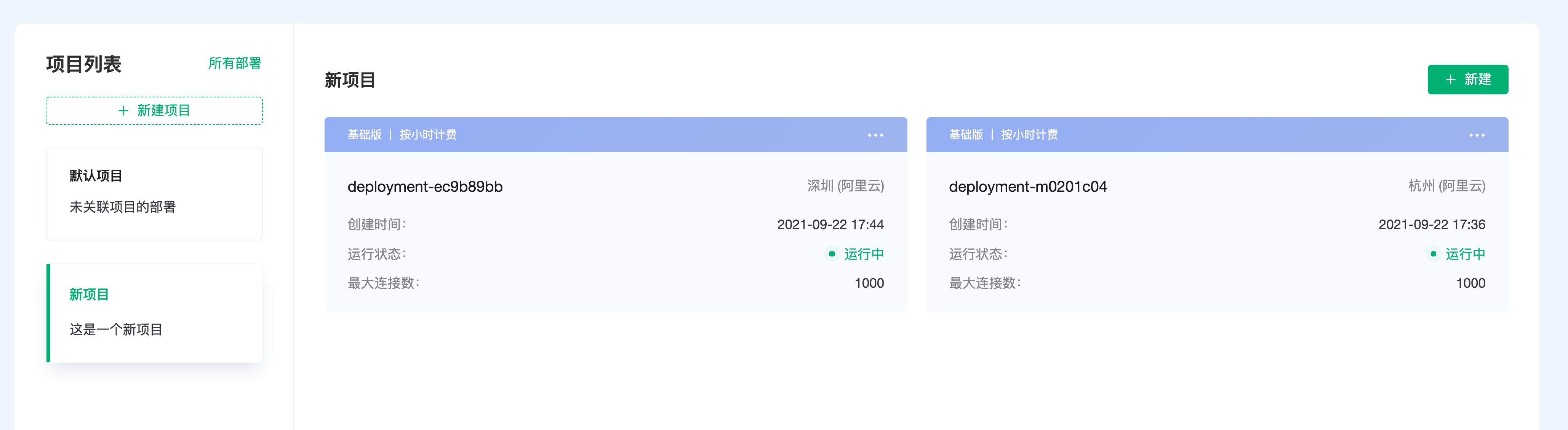Open more options for deployment-m0201c04
This screenshot has height=430, width=1568.
(1477, 135)
